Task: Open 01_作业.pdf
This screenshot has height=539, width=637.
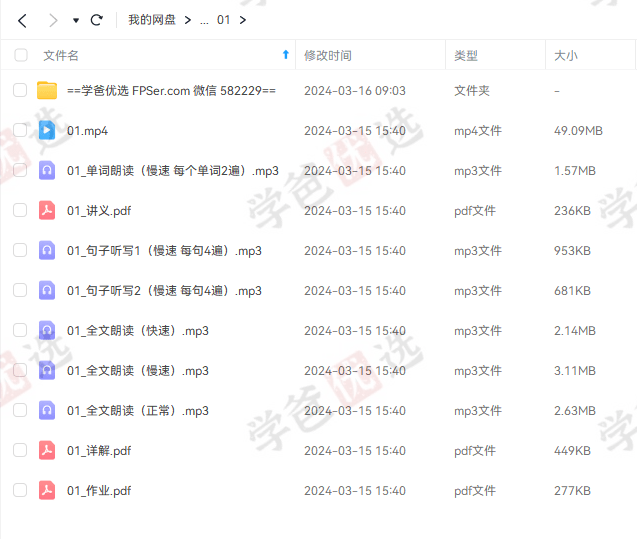Action: 99,491
